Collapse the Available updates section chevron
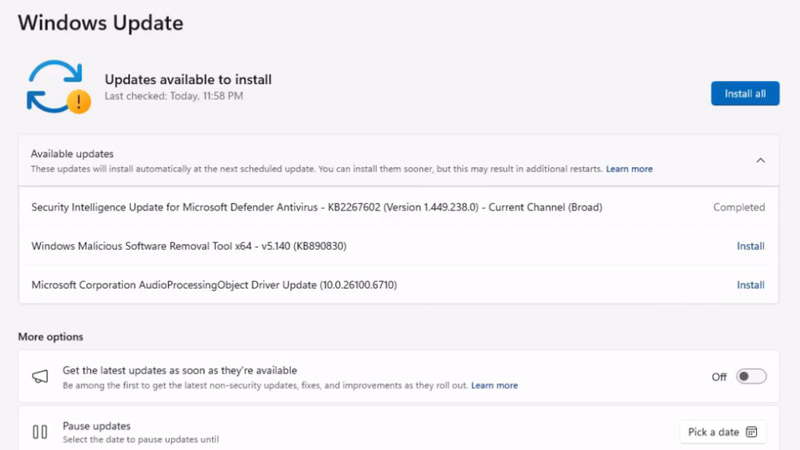This screenshot has height=450, width=800. point(760,160)
